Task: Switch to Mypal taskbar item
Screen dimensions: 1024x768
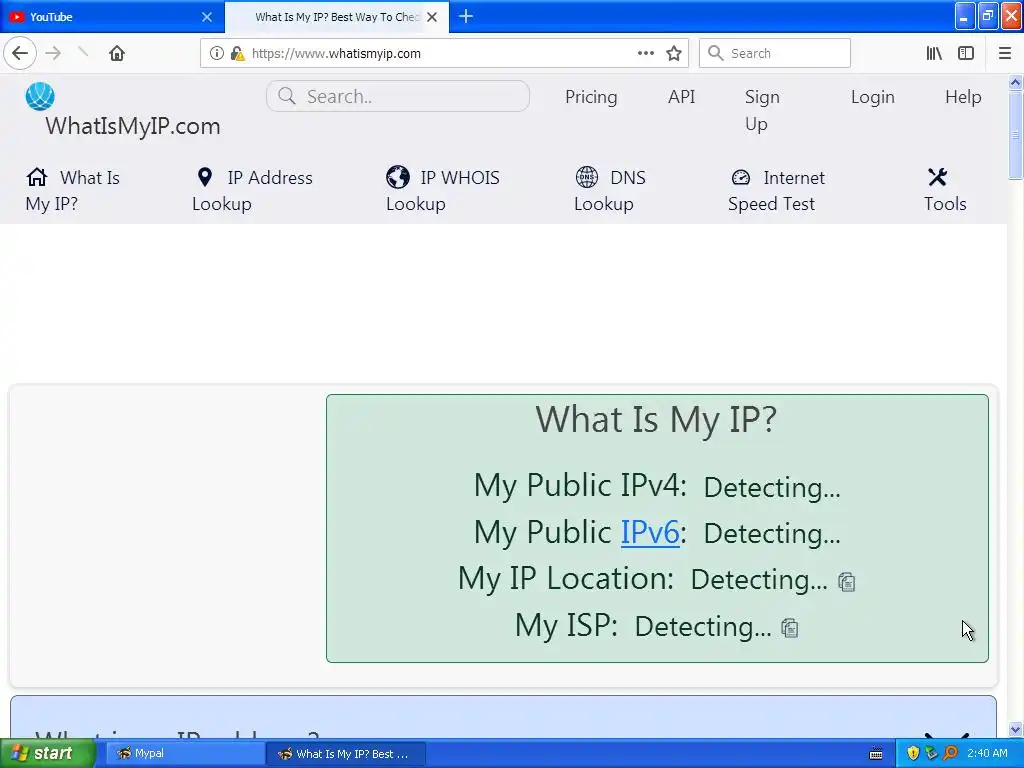Action: [x=185, y=754]
